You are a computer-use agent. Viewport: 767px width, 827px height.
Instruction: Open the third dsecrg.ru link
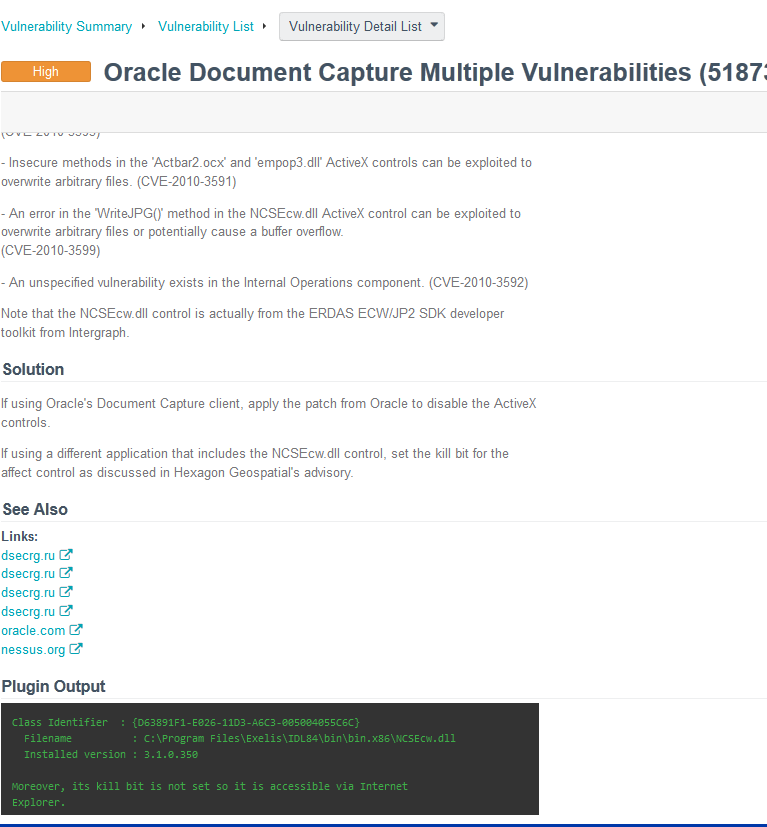point(28,593)
